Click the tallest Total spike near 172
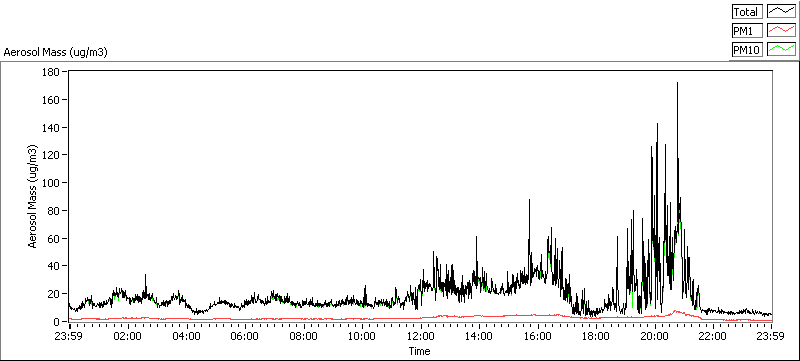 [x=677, y=83]
